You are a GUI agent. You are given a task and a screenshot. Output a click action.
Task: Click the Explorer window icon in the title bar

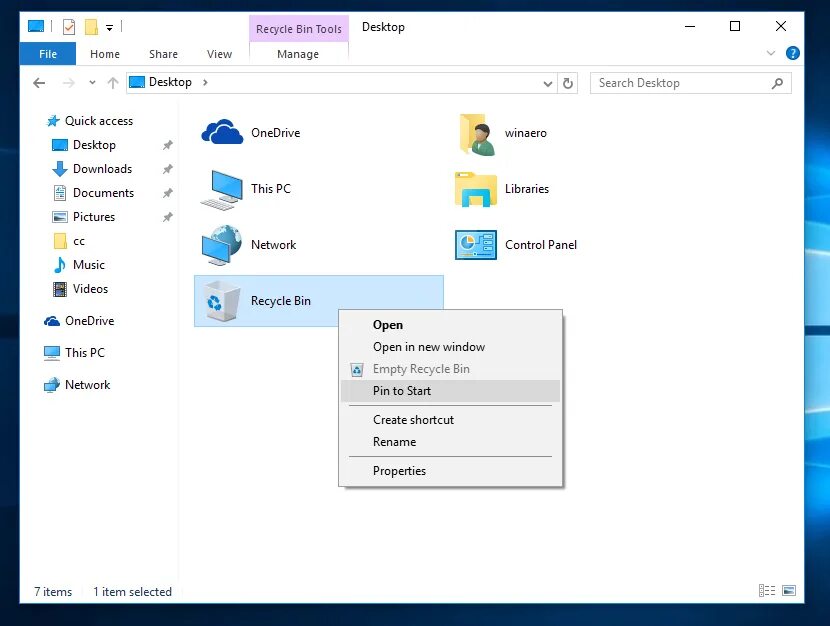tap(36, 26)
